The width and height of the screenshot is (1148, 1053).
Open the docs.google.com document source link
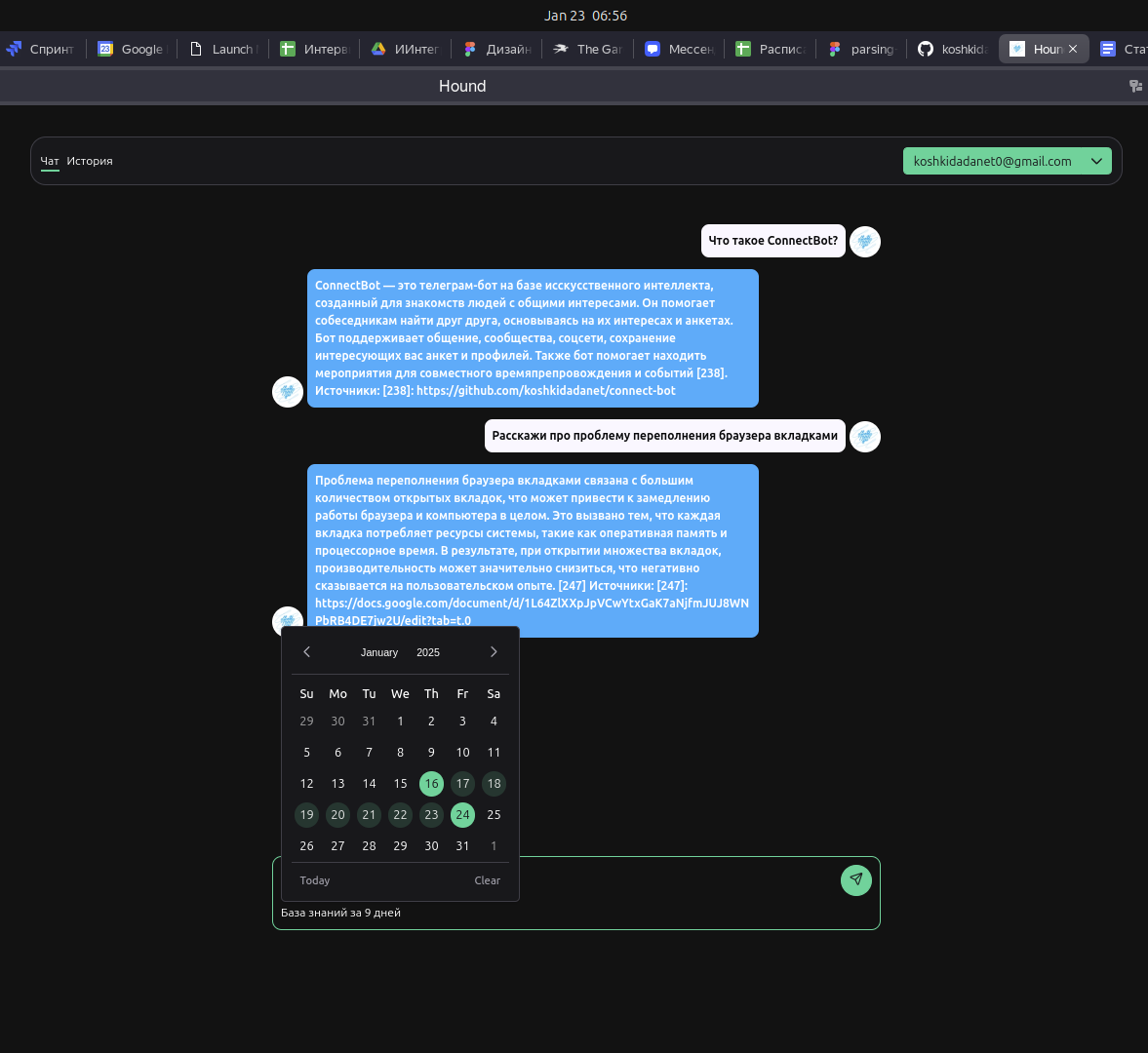pyautogui.click(x=532, y=611)
